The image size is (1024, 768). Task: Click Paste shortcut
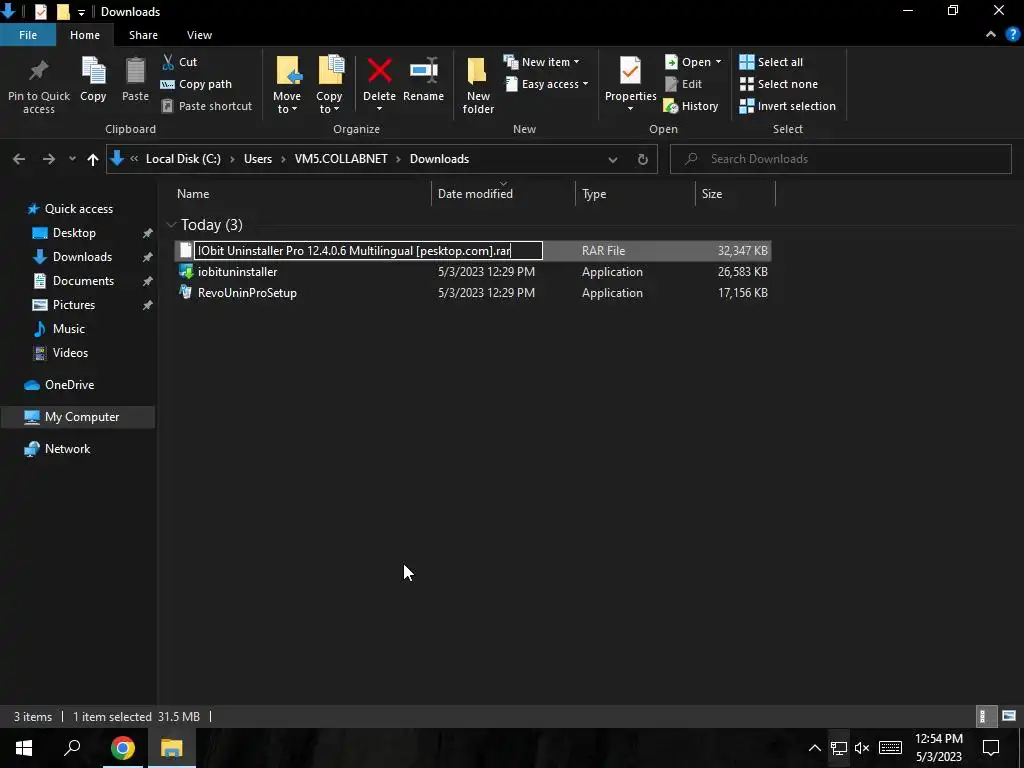[207, 106]
